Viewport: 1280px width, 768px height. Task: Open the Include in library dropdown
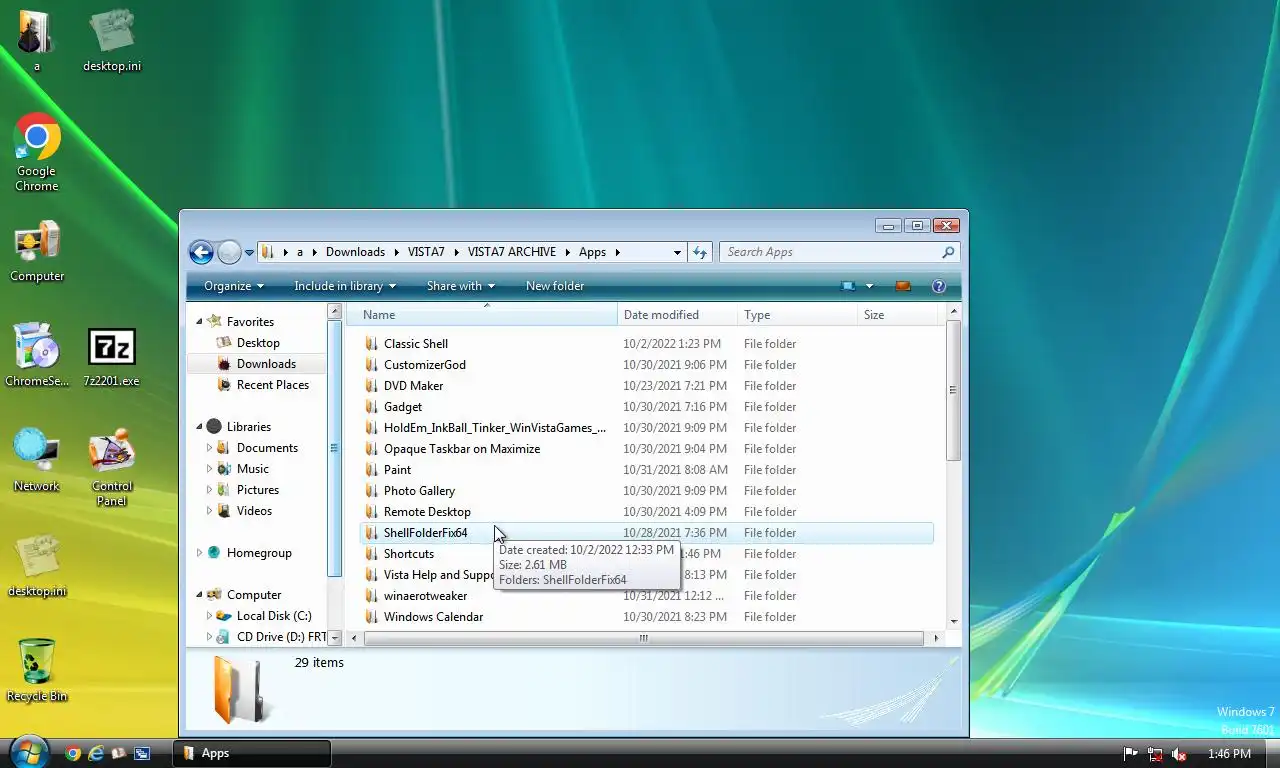345,286
